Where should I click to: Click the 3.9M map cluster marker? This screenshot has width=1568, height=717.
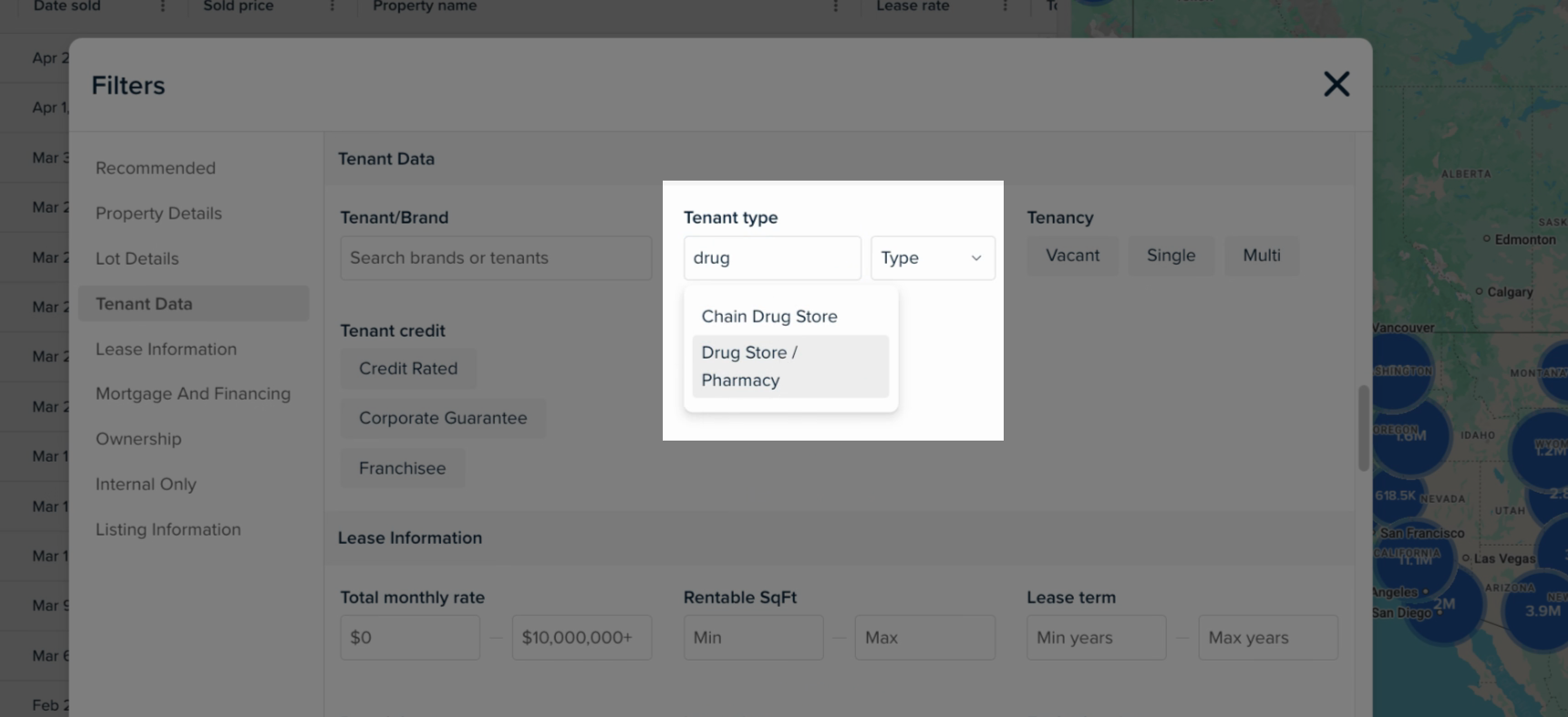pos(1542,611)
